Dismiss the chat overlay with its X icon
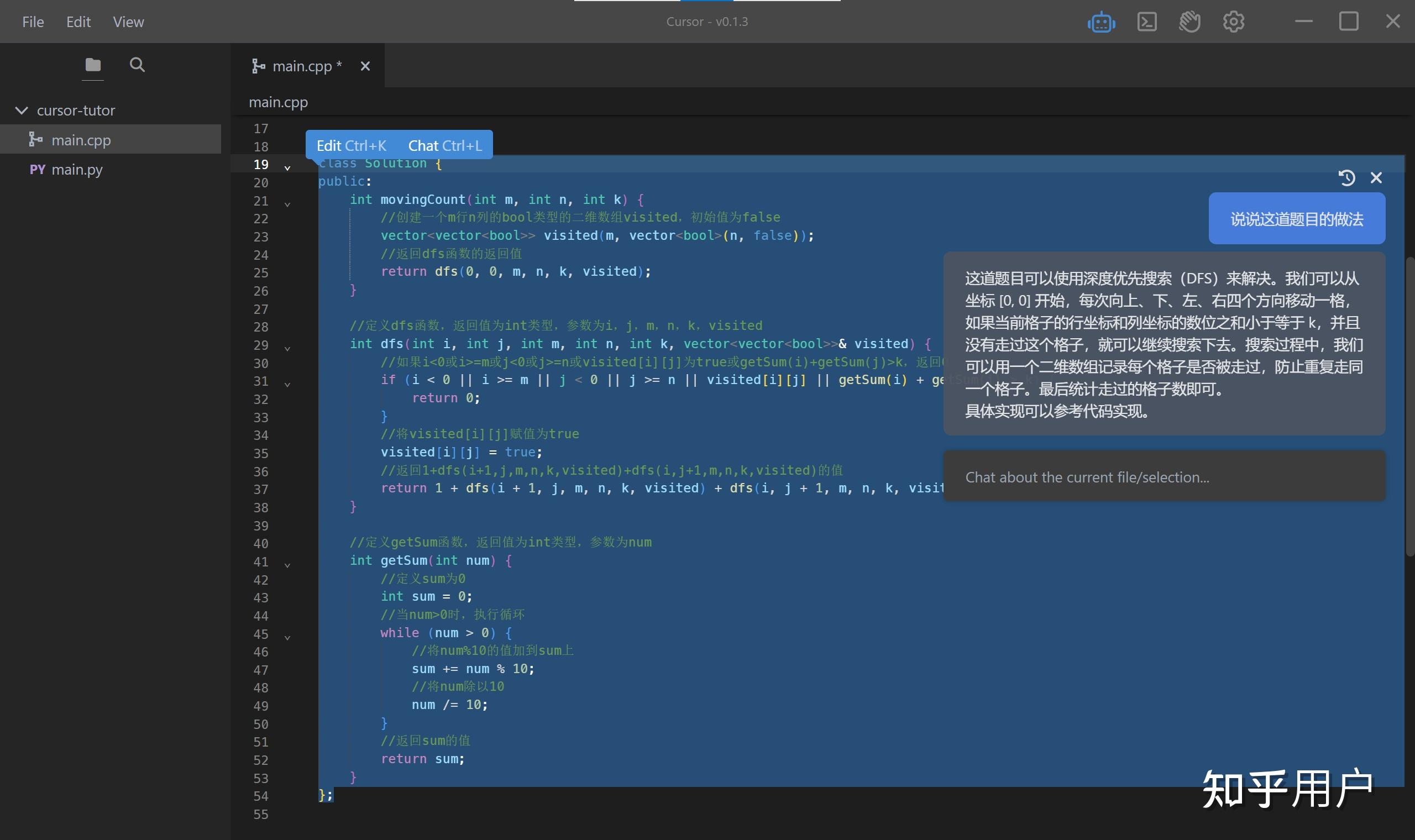The width and height of the screenshot is (1415, 840). (x=1376, y=178)
